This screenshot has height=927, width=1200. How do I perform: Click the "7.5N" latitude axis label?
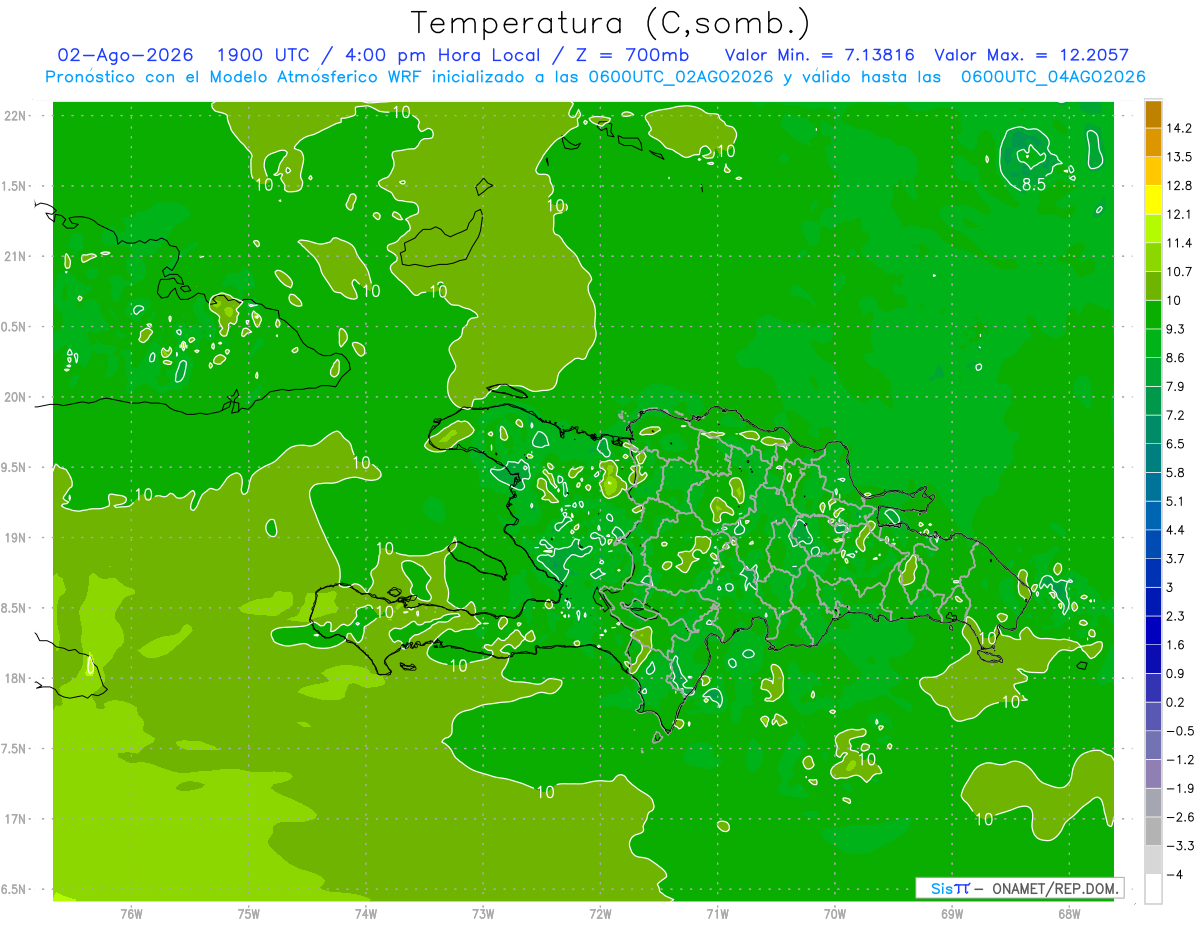tap(15, 749)
